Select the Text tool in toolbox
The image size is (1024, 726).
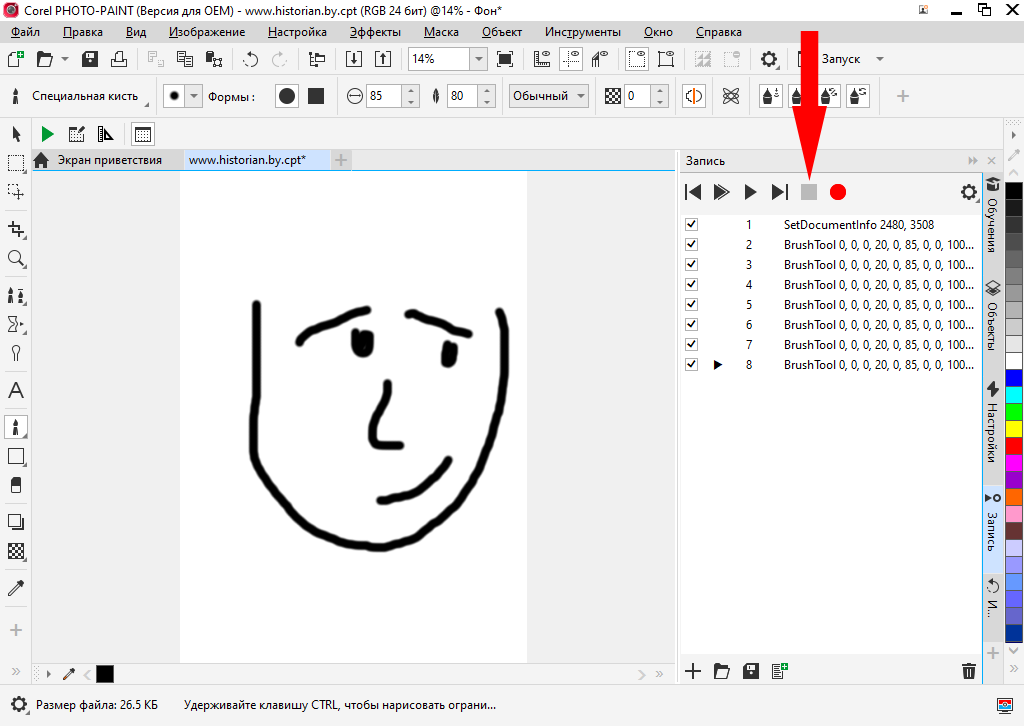click(x=16, y=391)
